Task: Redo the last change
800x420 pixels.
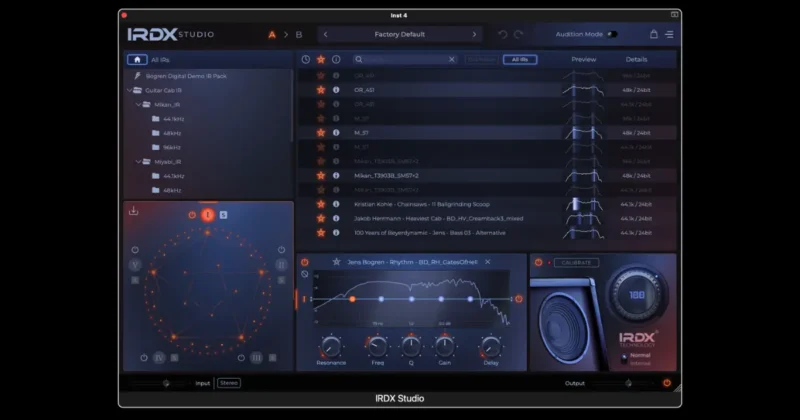Action: pos(519,34)
